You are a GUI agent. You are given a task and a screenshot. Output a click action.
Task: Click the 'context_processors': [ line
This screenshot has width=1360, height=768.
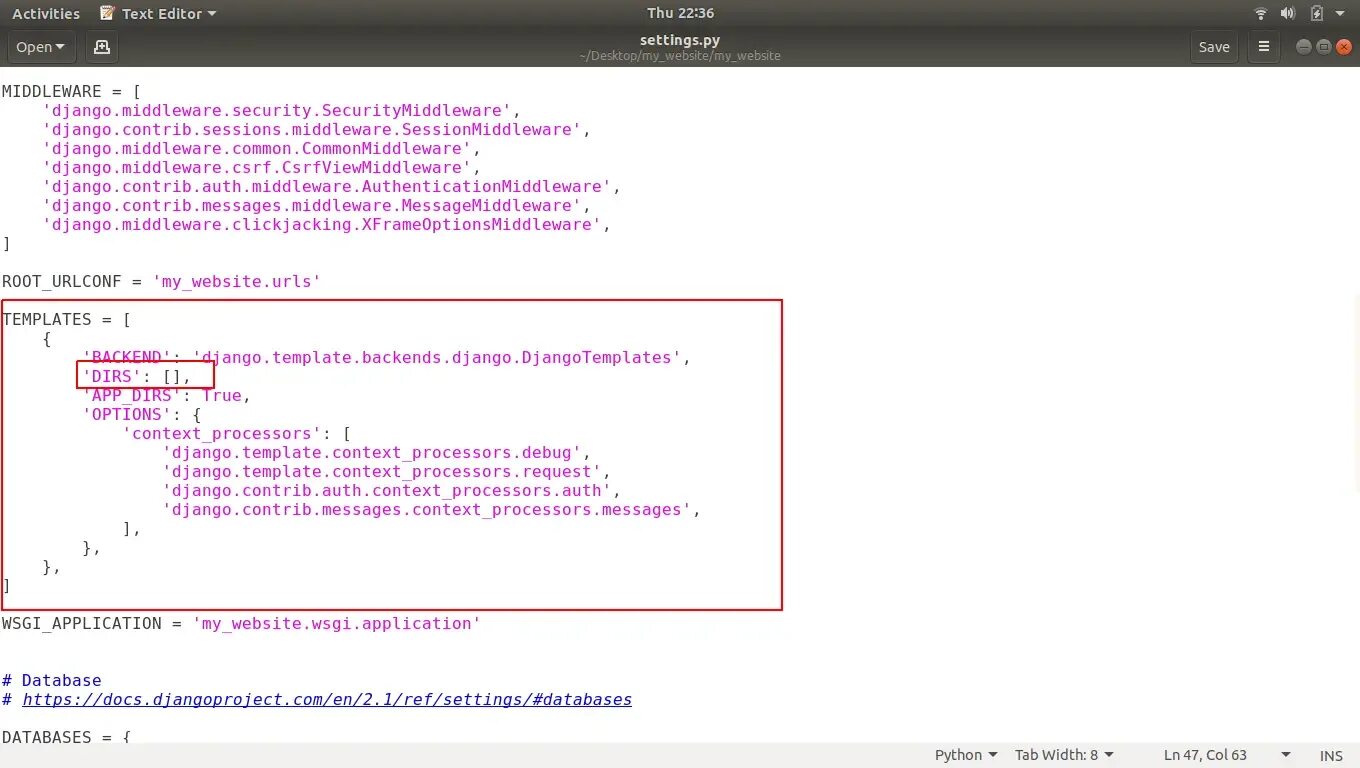click(236, 433)
